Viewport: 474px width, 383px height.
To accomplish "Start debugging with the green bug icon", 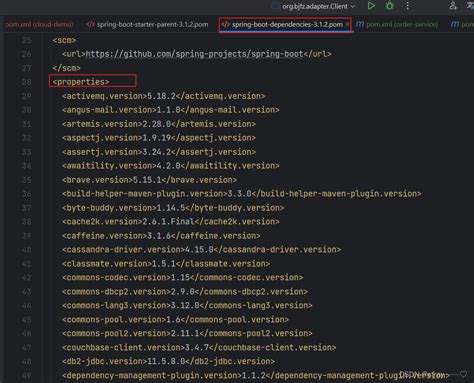I will point(389,6).
